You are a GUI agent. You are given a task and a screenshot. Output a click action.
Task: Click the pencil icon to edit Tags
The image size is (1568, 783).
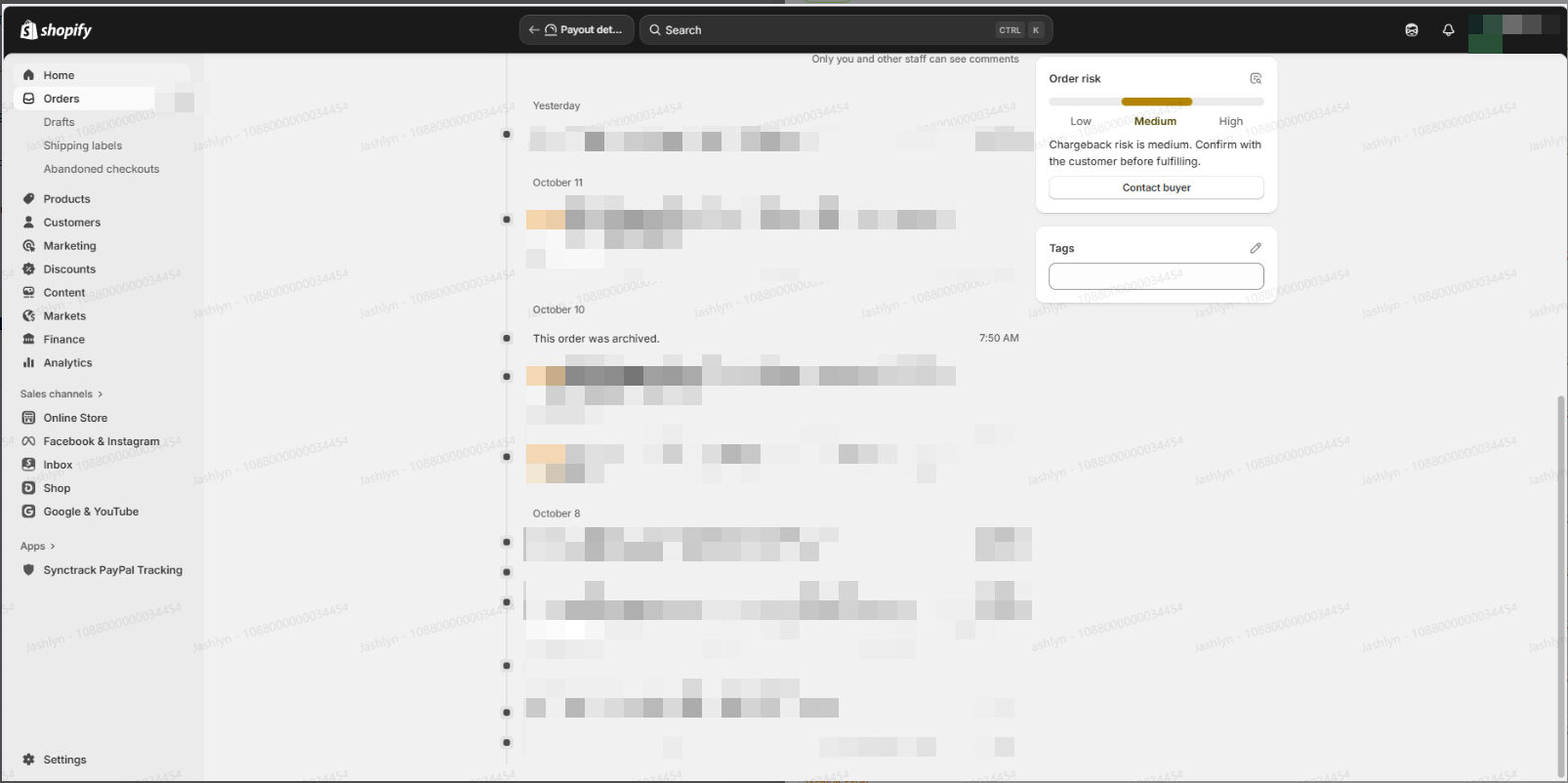(x=1256, y=248)
